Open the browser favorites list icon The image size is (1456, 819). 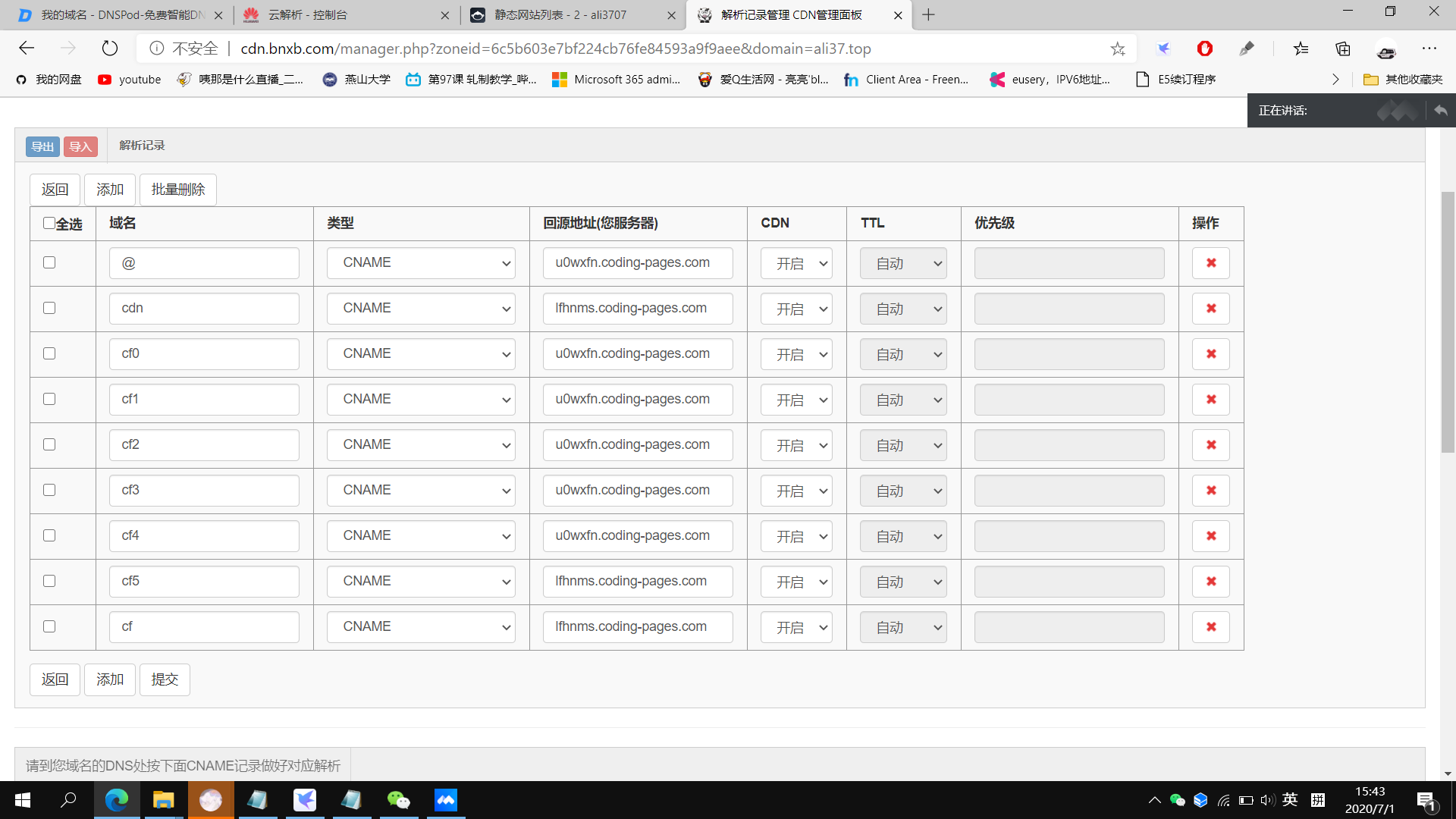pos(1301,49)
